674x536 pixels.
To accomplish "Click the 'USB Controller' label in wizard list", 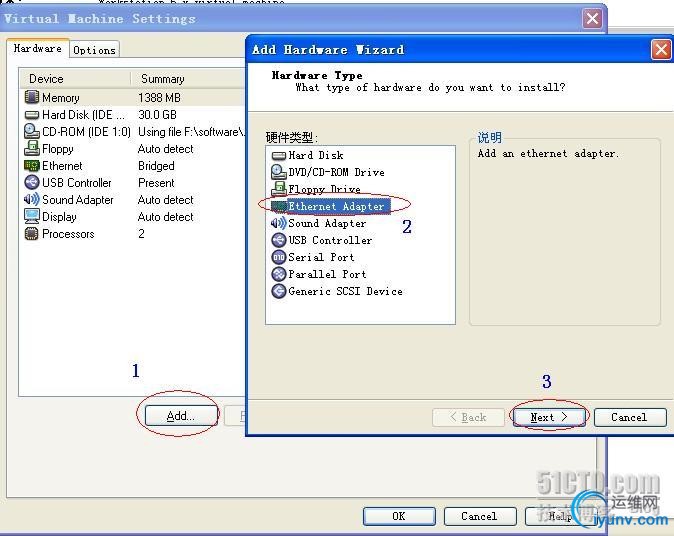I will tap(330, 240).
